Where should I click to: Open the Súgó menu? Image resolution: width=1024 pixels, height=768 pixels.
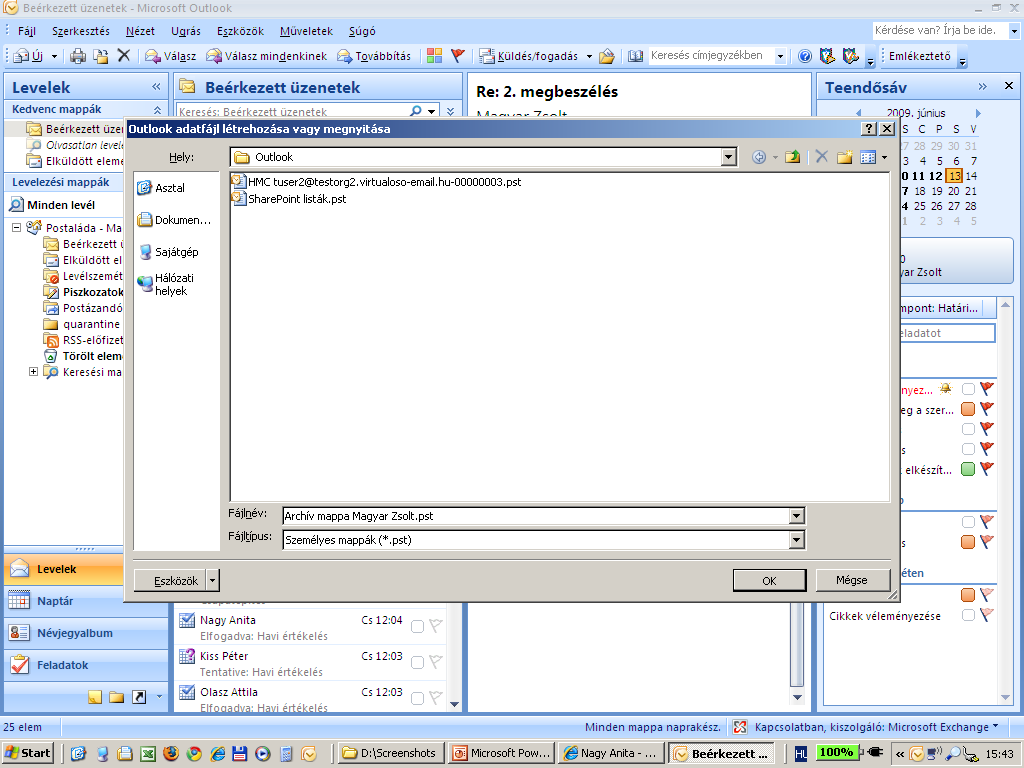tap(362, 31)
